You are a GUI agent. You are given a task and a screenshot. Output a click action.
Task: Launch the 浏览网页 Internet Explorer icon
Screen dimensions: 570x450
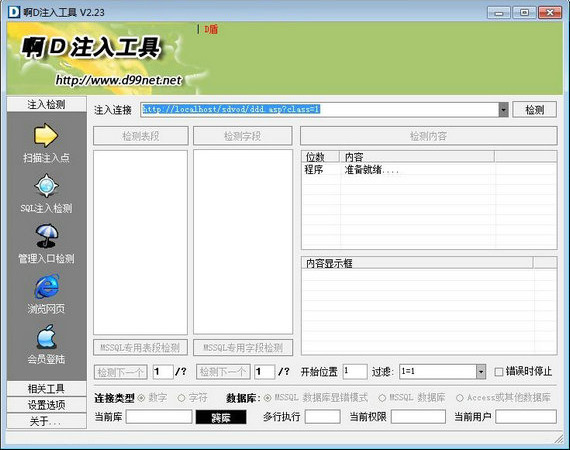click(x=47, y=286)
